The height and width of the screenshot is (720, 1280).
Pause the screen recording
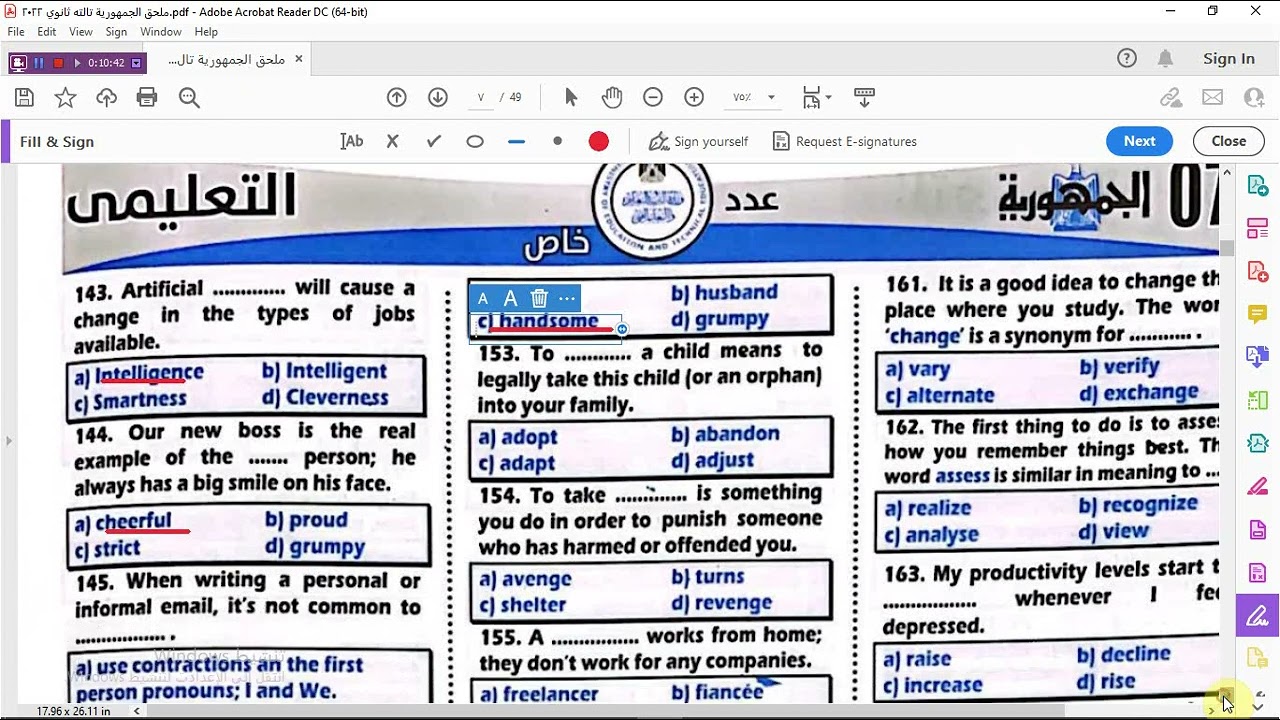click(x=39, y=63)
